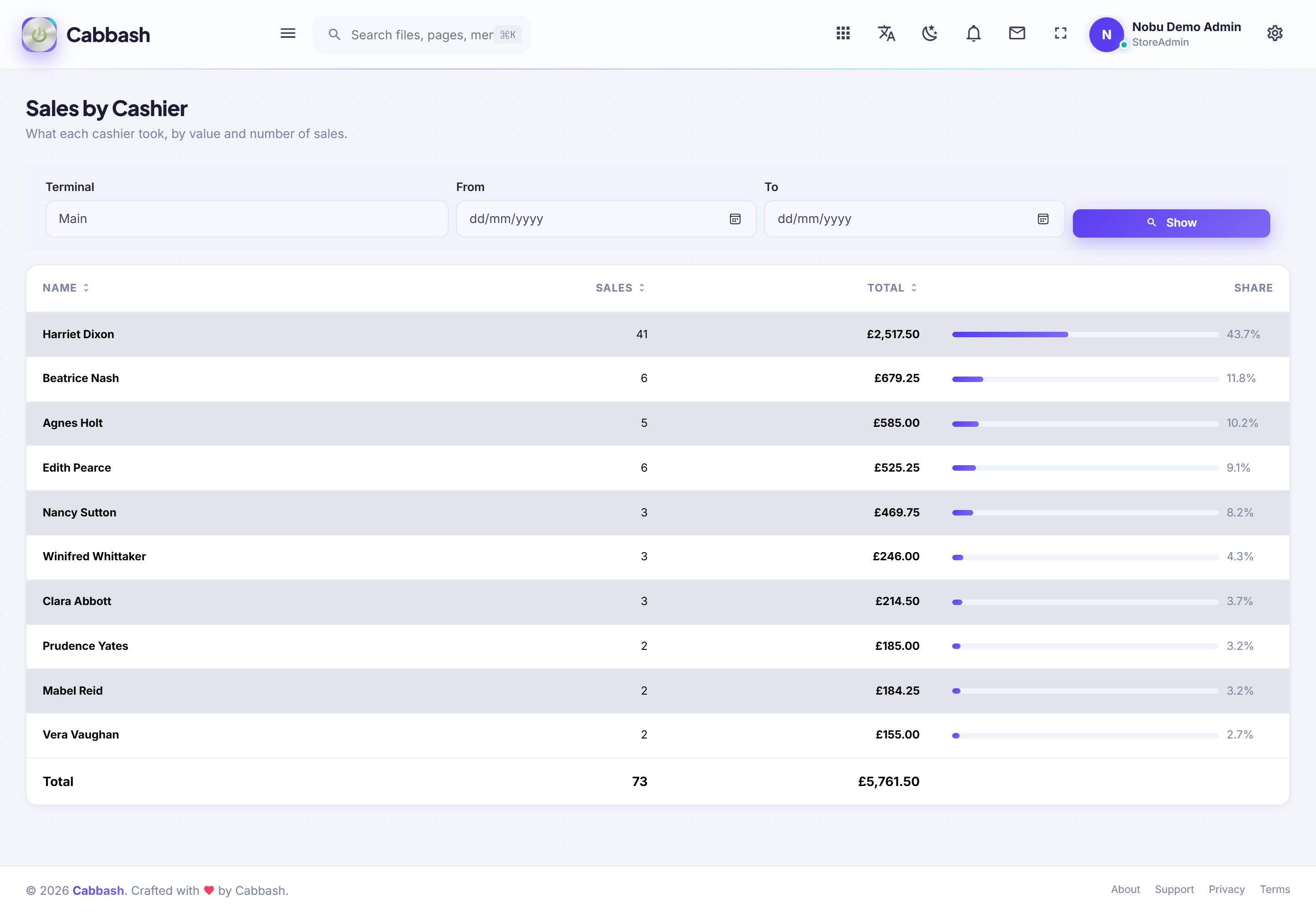The height and width of the screenshot is (914, 1316).
Task: Select the Agnes Holt name cell
Action: [x=73, y=423]
